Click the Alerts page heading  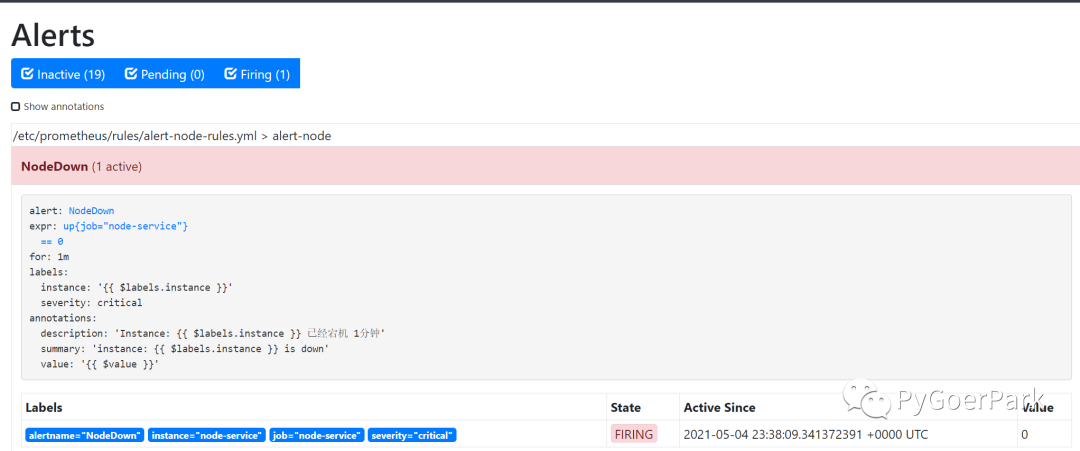coord(53,35)
